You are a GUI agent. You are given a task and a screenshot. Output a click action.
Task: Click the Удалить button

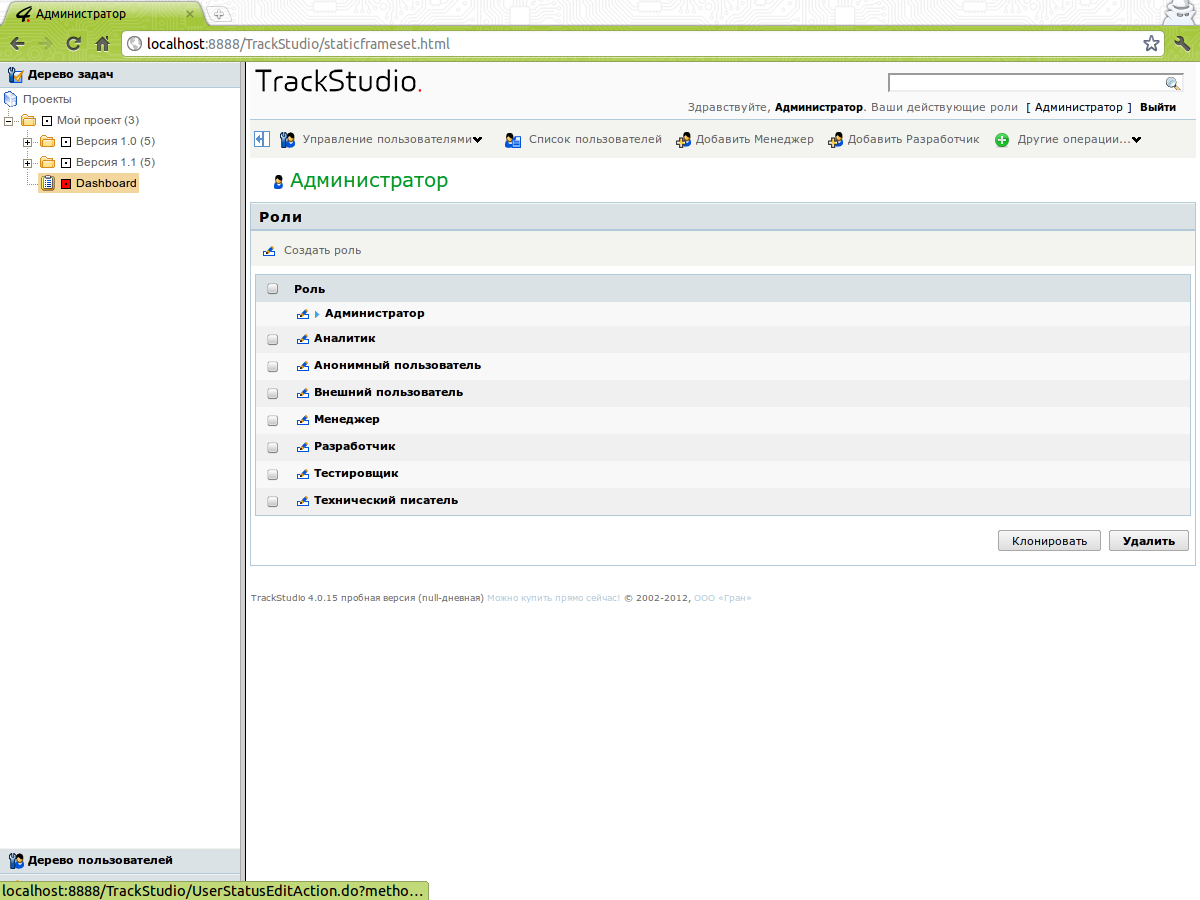(x=1149, y=541)
